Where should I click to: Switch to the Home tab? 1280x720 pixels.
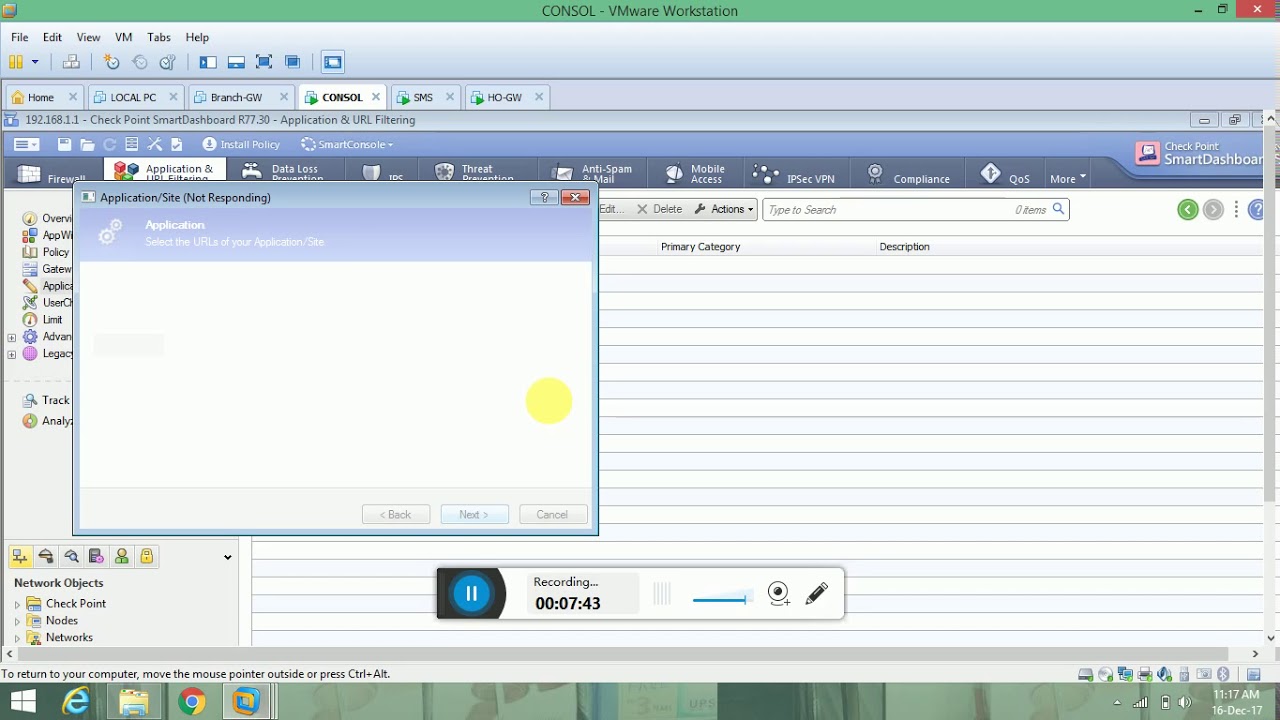point(41,97)
